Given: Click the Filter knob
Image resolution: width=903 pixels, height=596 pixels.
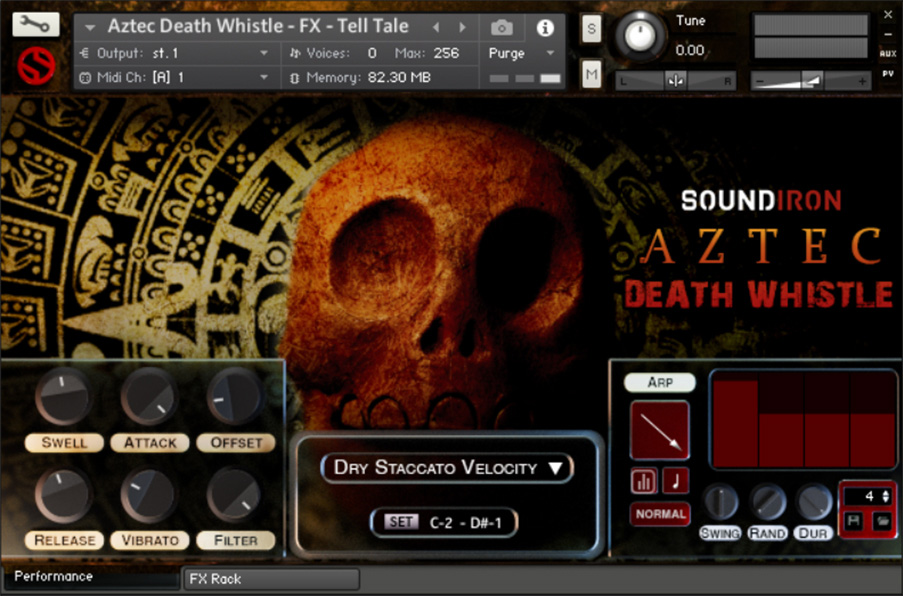Looking at the screenshot, I should click(234, 495).
